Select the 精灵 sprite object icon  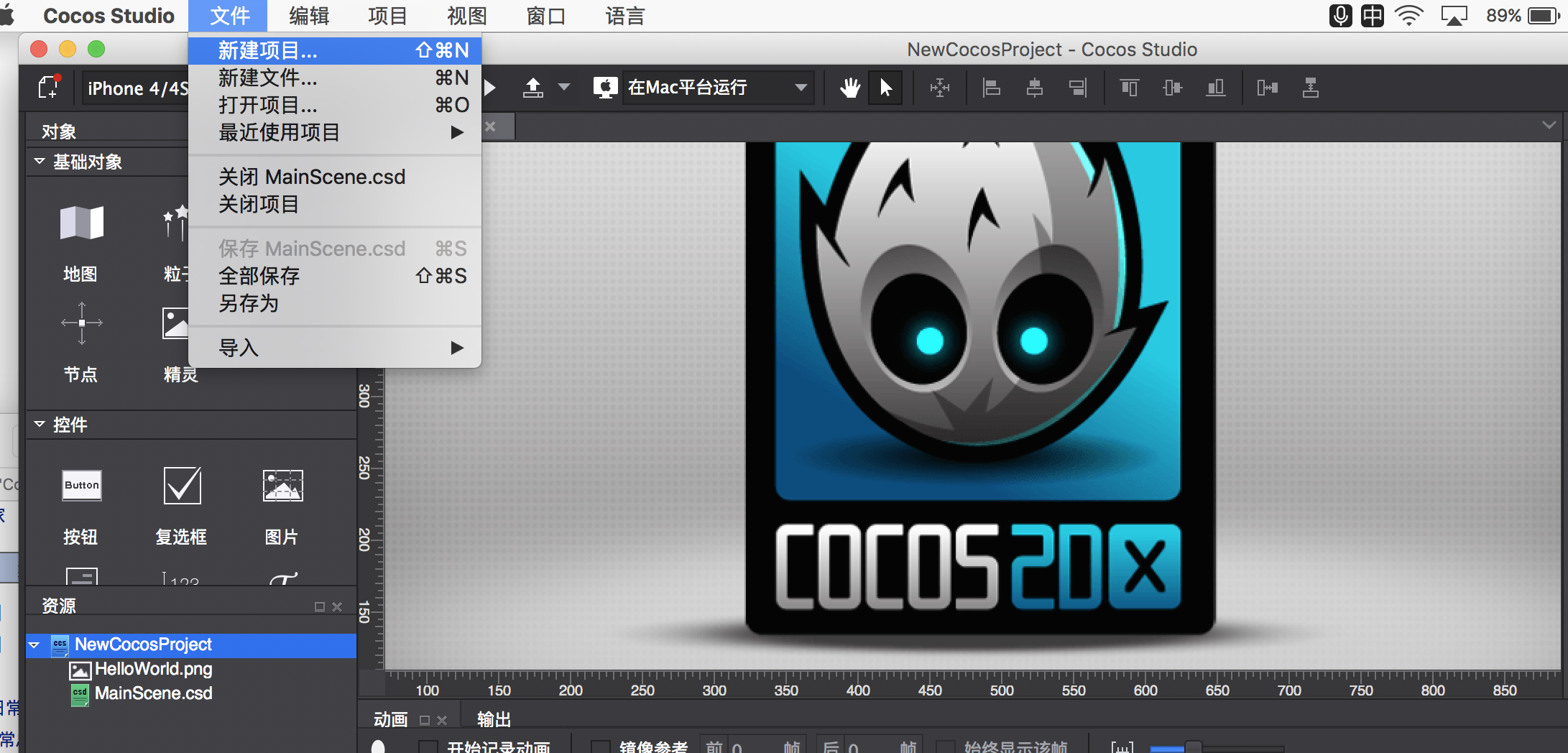[175, 323]
